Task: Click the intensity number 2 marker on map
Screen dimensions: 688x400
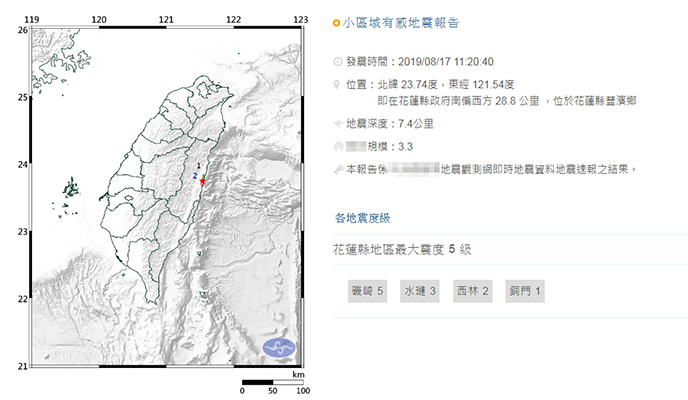Action: tap(195, 175)
